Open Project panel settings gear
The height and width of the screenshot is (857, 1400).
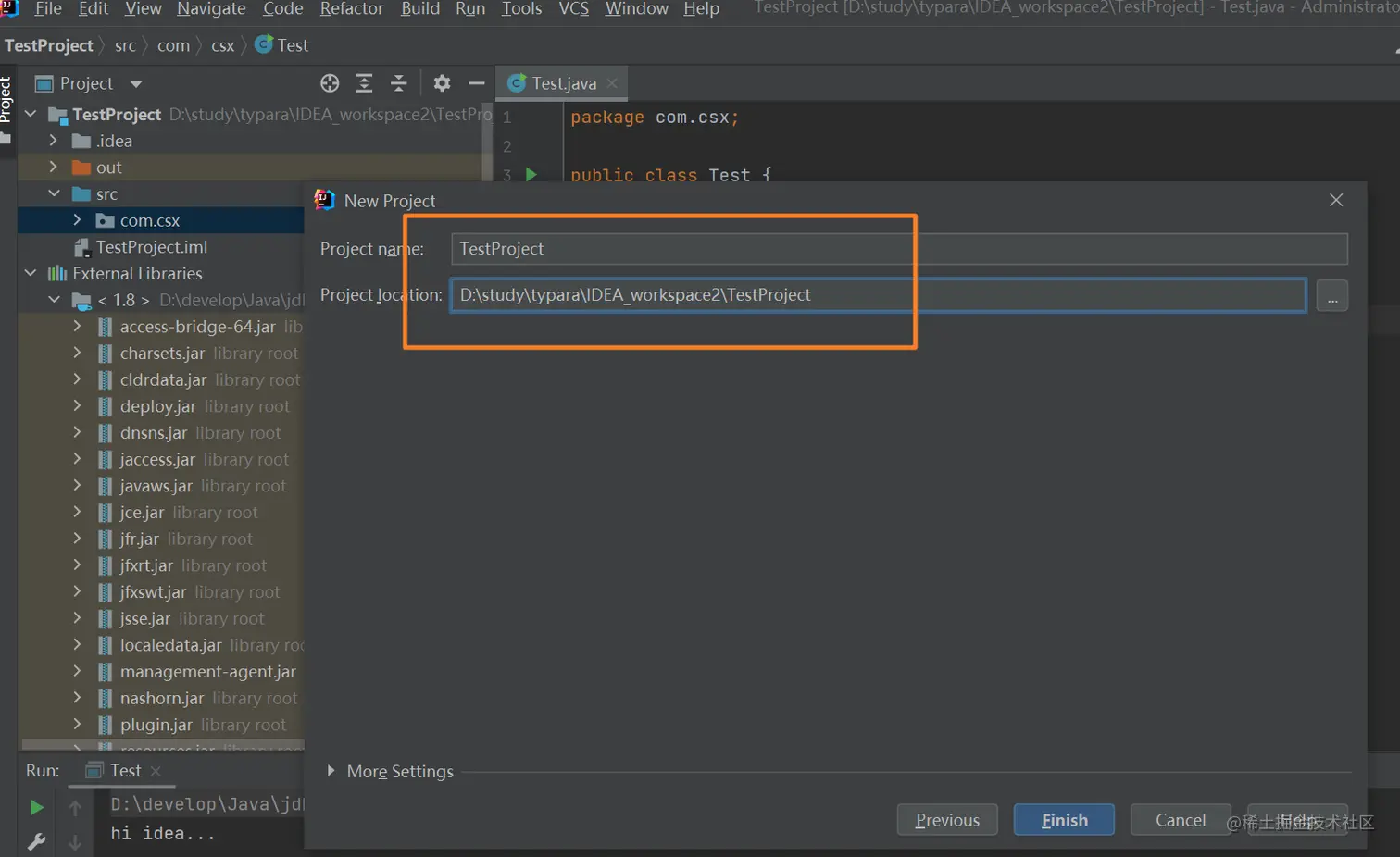pos(442,83)
